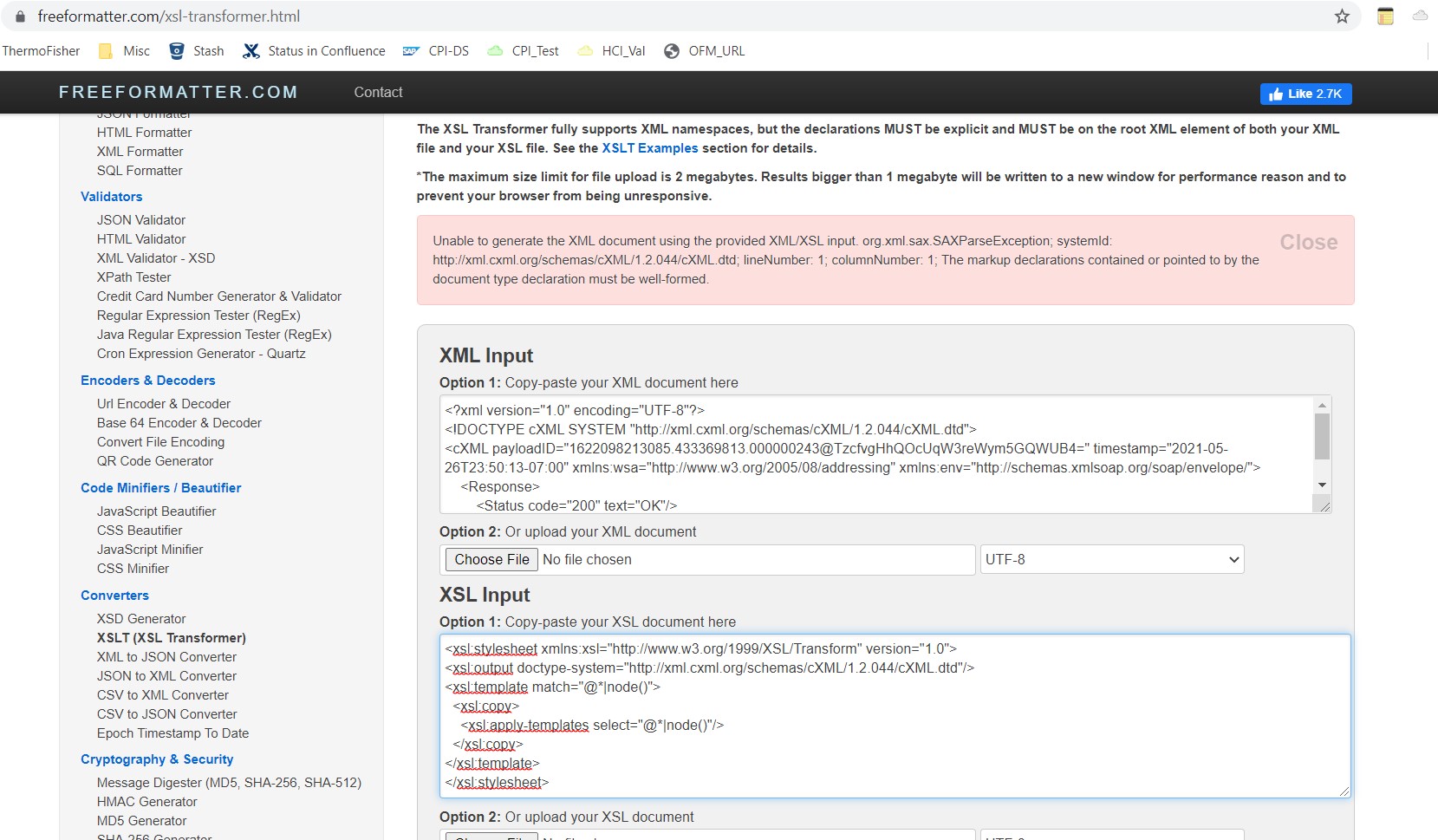This screenshot has height=840, width=1438.
Task: Open the CPI_Test bookmark
Action: [523, 51]
